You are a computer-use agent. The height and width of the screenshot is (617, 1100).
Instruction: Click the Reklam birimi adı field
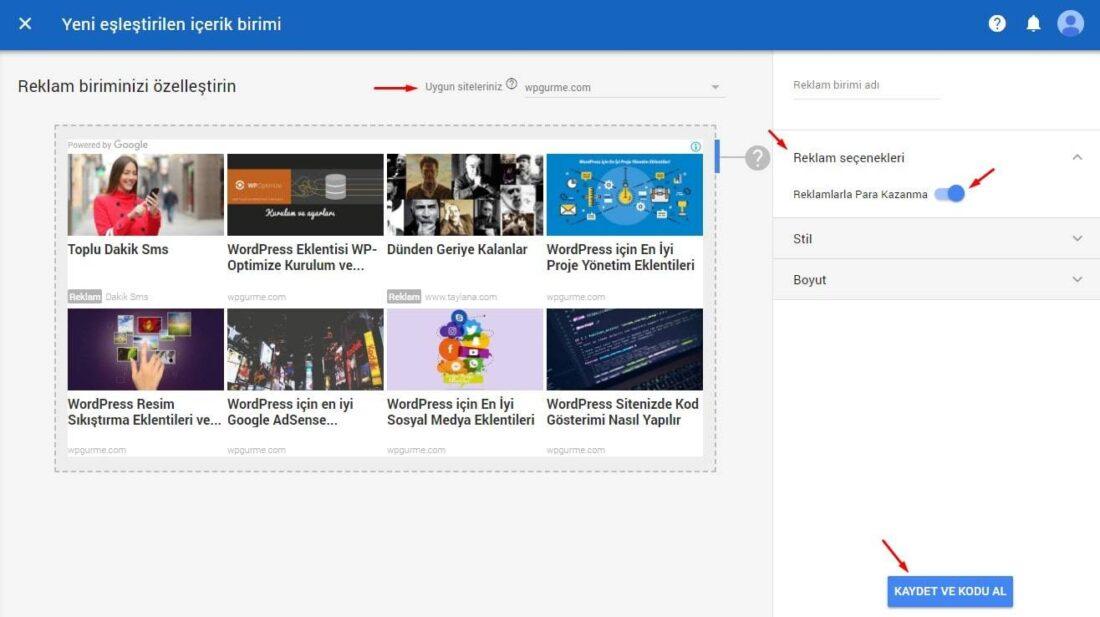[866, 86]
